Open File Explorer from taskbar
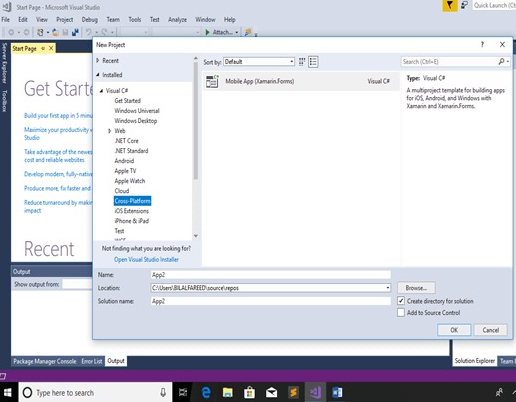The image size is (516, 402). point(228,393)
